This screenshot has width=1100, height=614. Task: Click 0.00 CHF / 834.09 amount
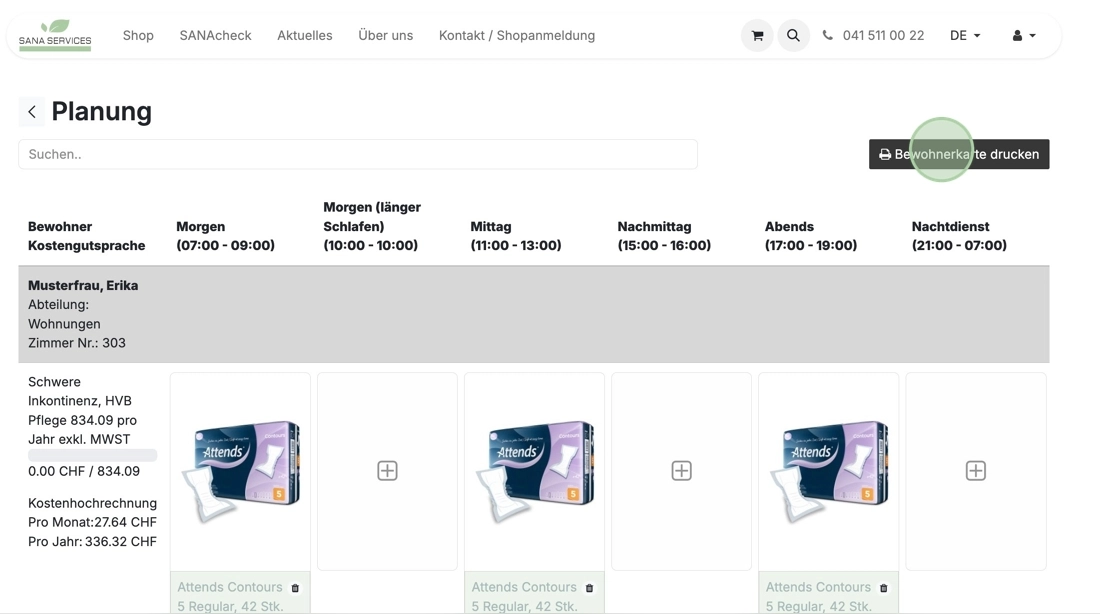click(x=83, y=472)
